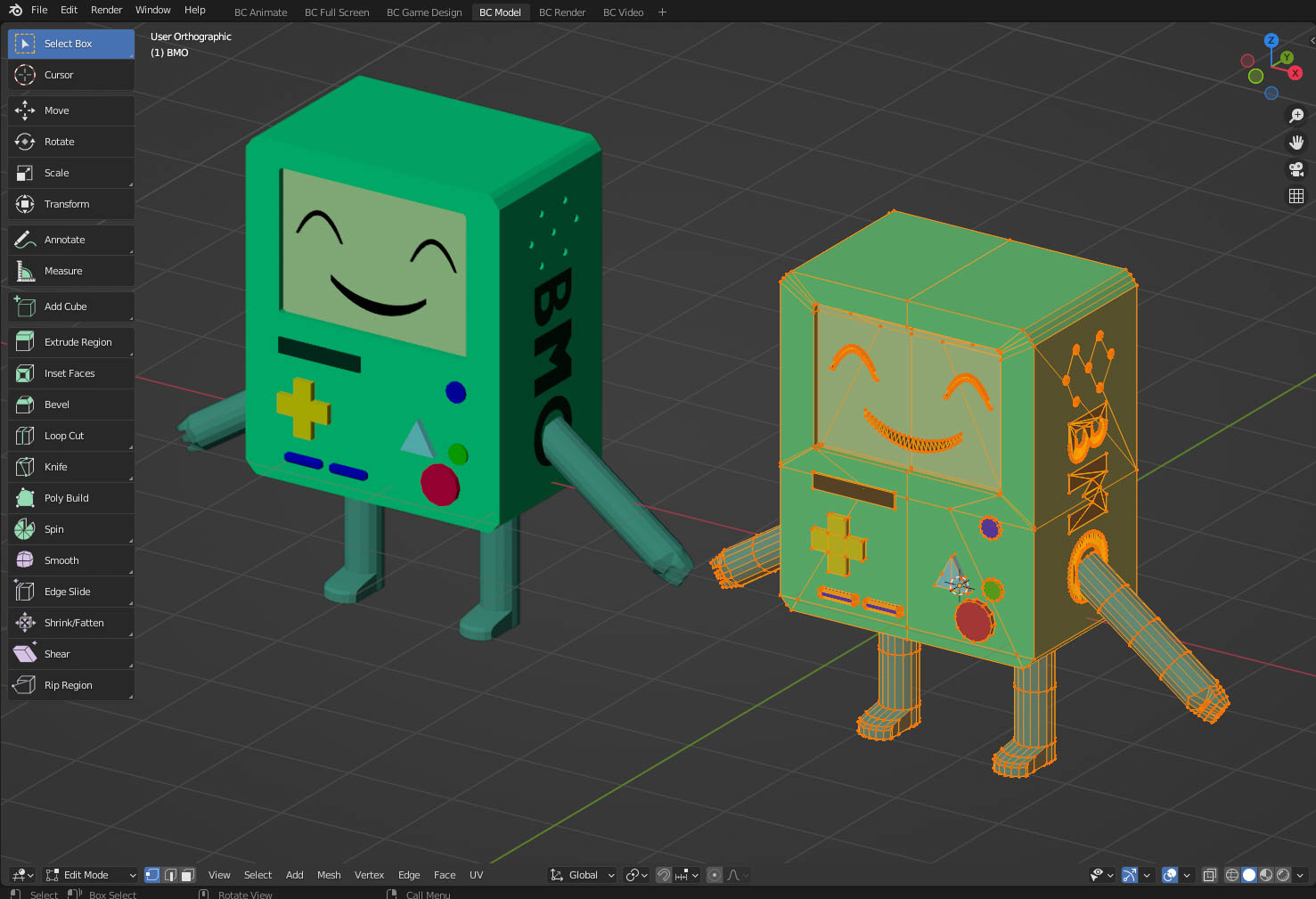The image size is (1316, 899).
Task: Enable face select mode
Action: (x=187, y=875)
